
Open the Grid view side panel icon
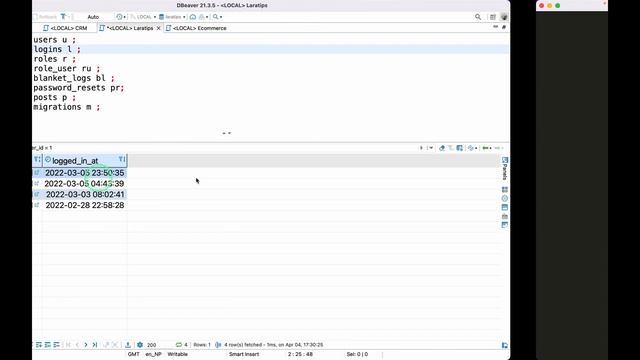pos(505,190)
